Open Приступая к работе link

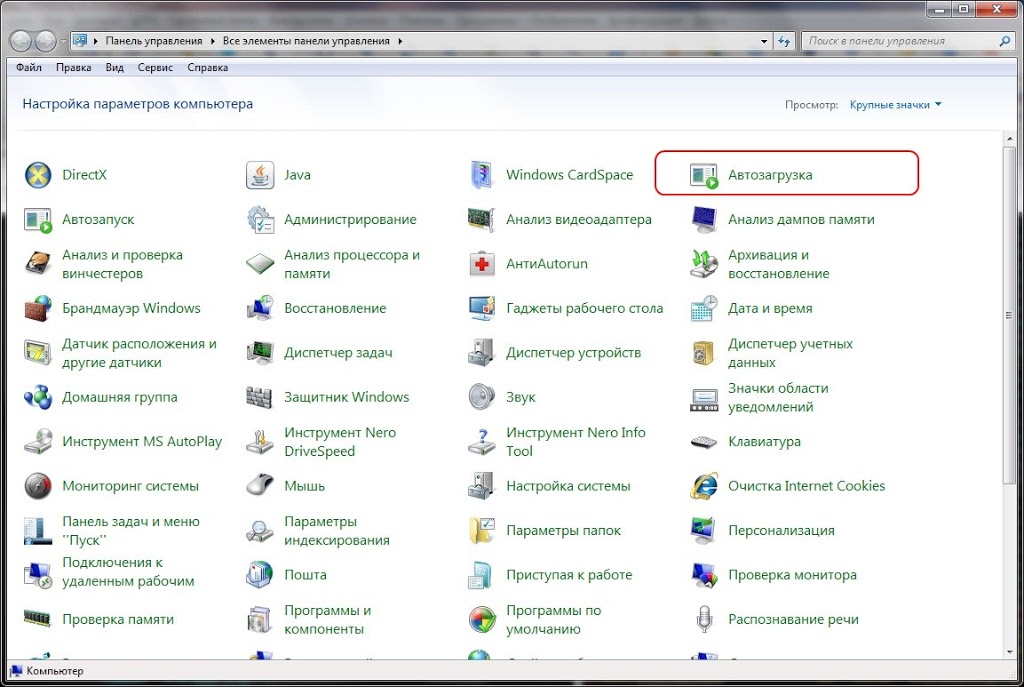569,575
